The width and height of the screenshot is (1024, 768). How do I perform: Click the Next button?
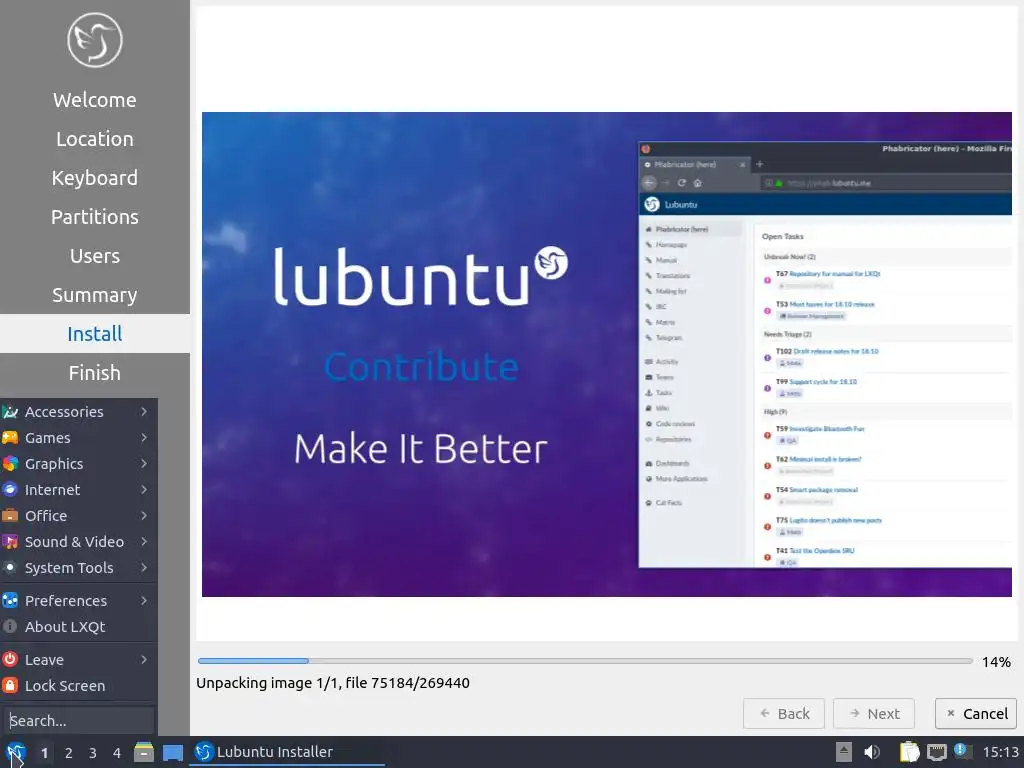874,714
